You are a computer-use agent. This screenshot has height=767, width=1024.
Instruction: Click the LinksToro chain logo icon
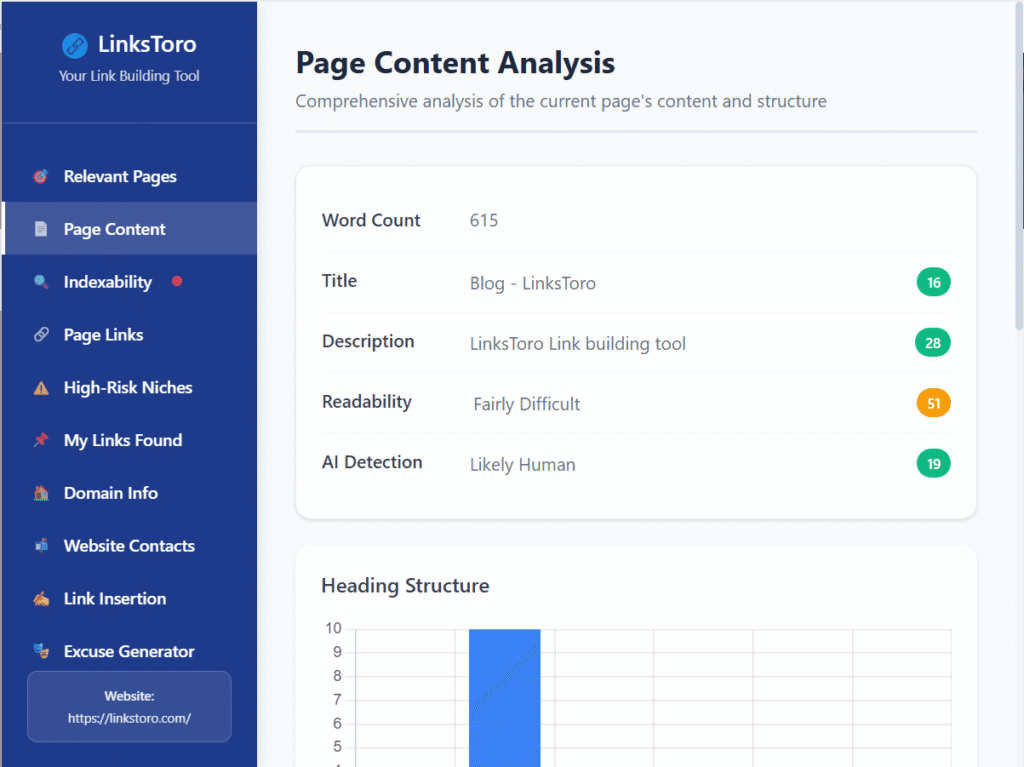[x=75, y=45]
